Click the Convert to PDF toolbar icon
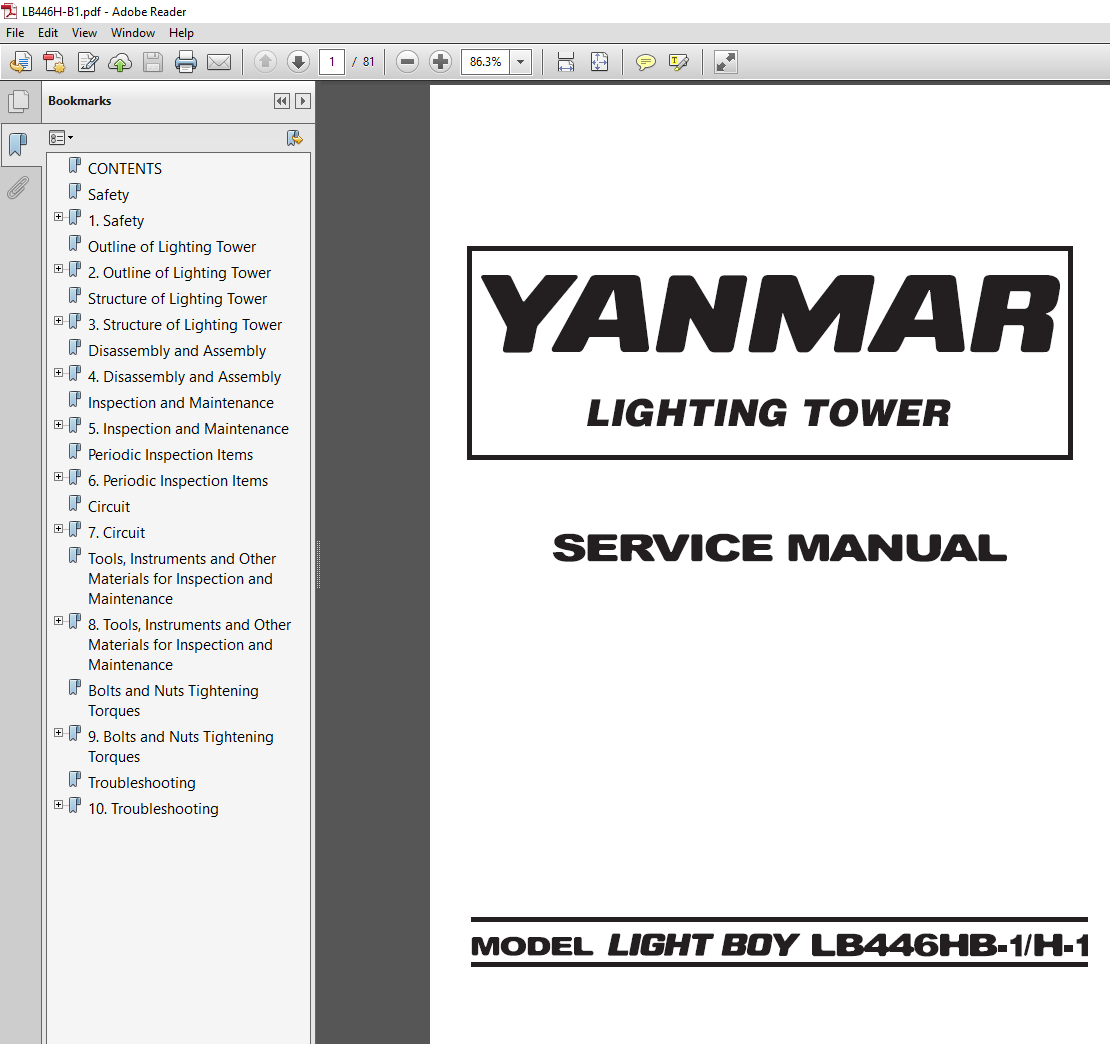 (x=54, y=62)
